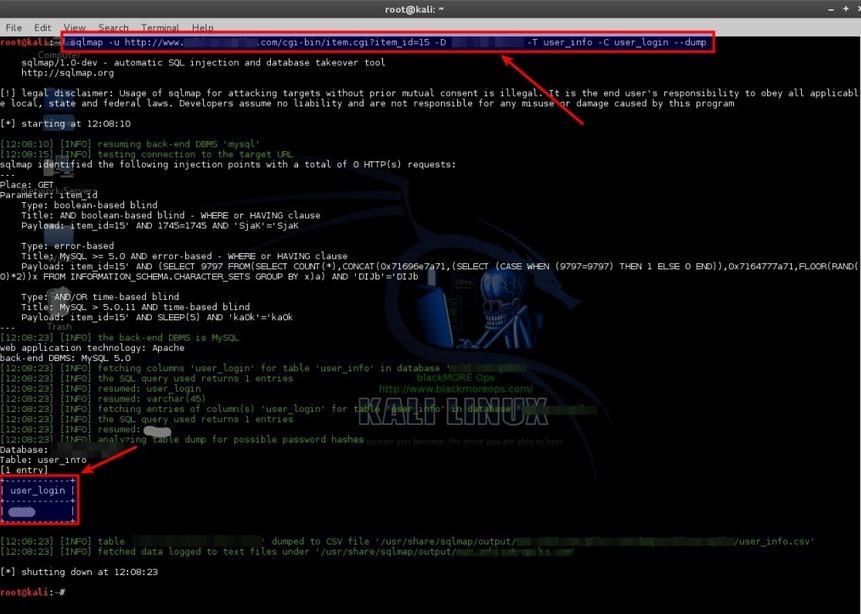The width and height of the screenshot is (861, 614).
Task: Click "fetching columns 'user_login'" info line
Action: point(264,368)
